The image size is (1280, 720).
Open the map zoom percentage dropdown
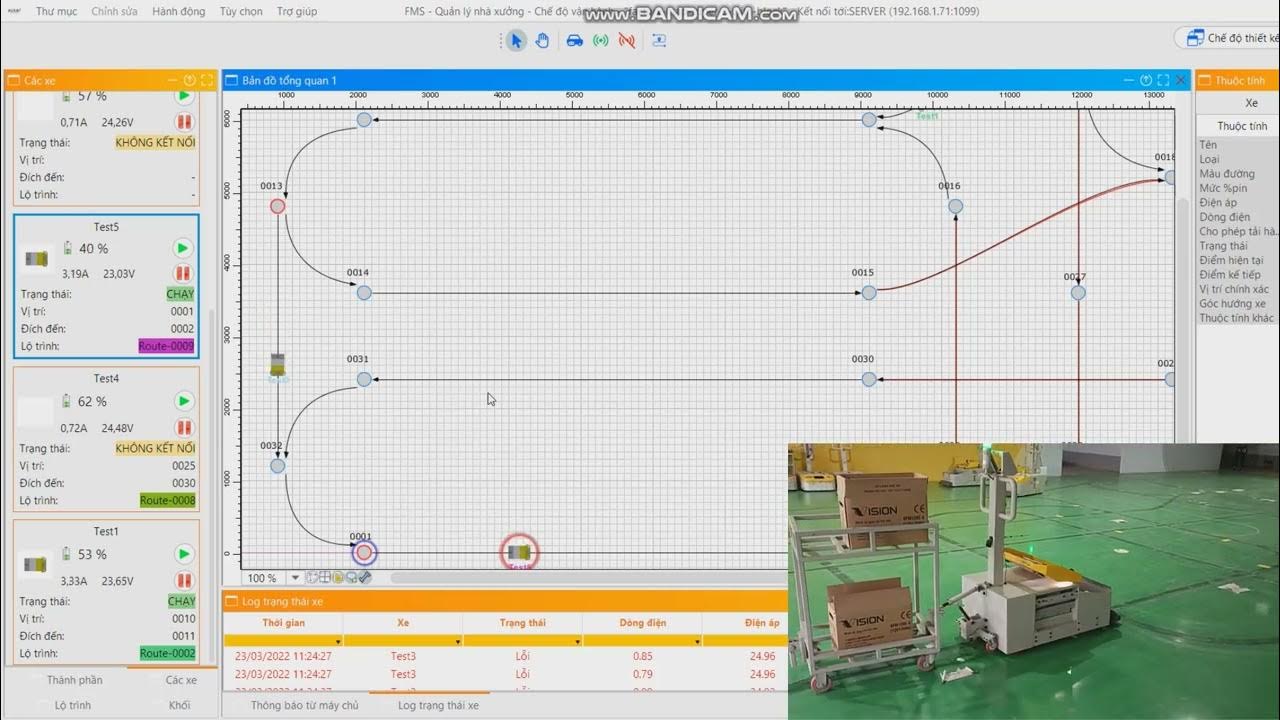[295, 577]
